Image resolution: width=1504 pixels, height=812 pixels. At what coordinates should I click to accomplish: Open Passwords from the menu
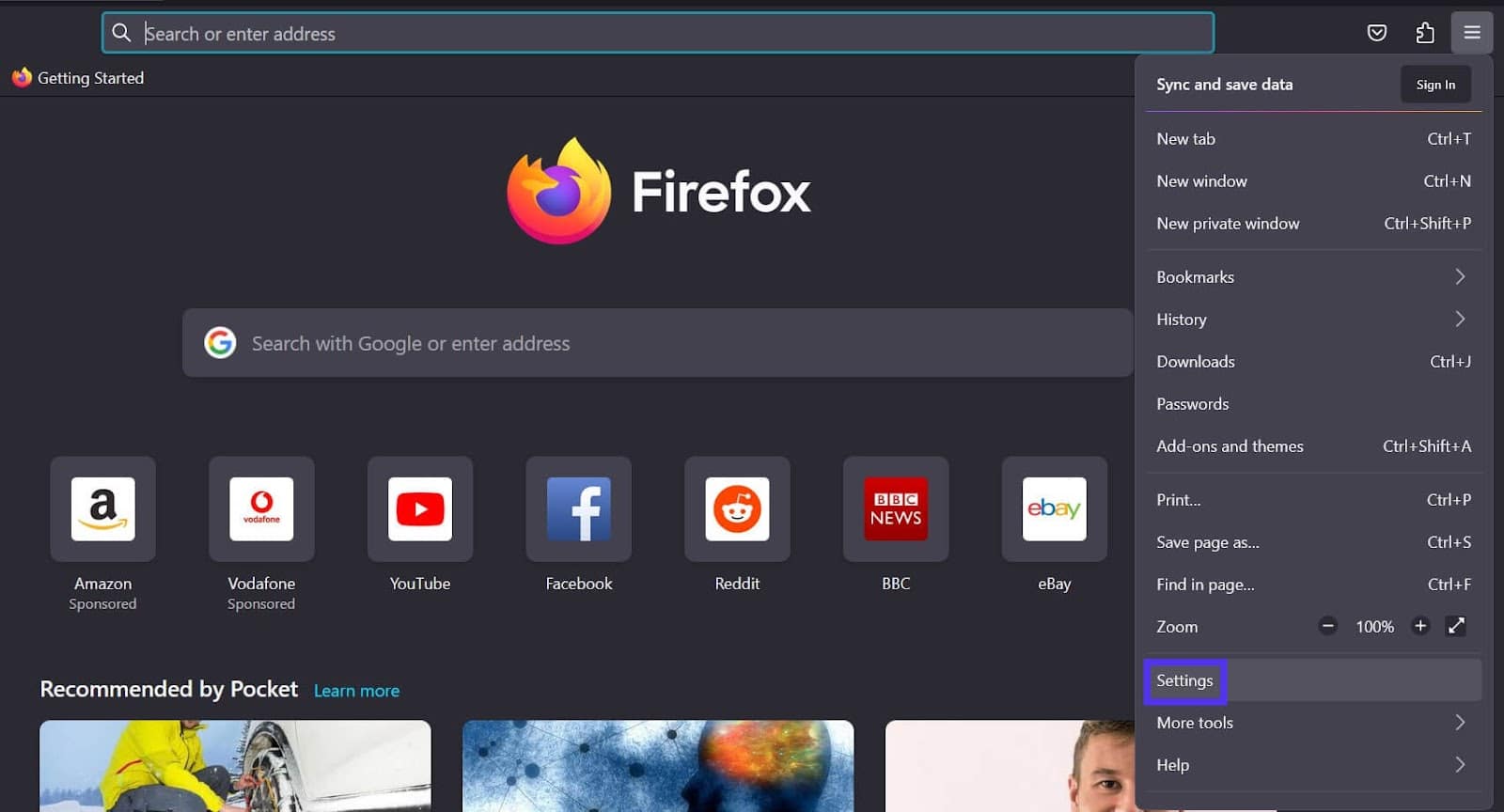pos(1313,403)
